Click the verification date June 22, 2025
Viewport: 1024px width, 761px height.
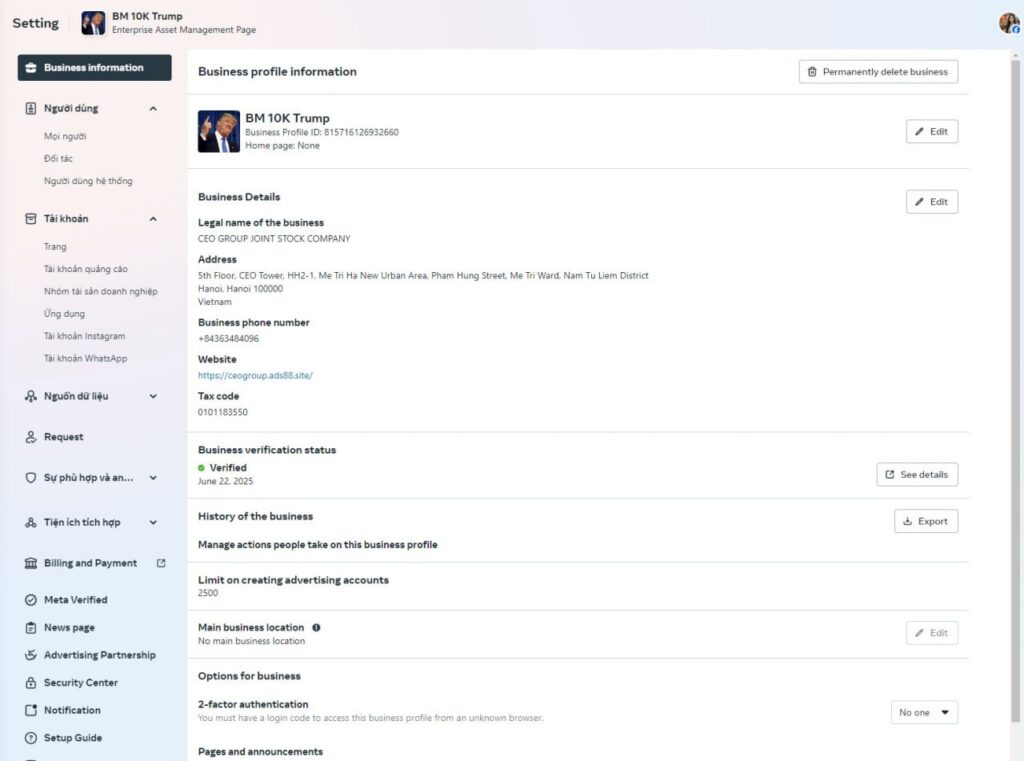[225, 481]
